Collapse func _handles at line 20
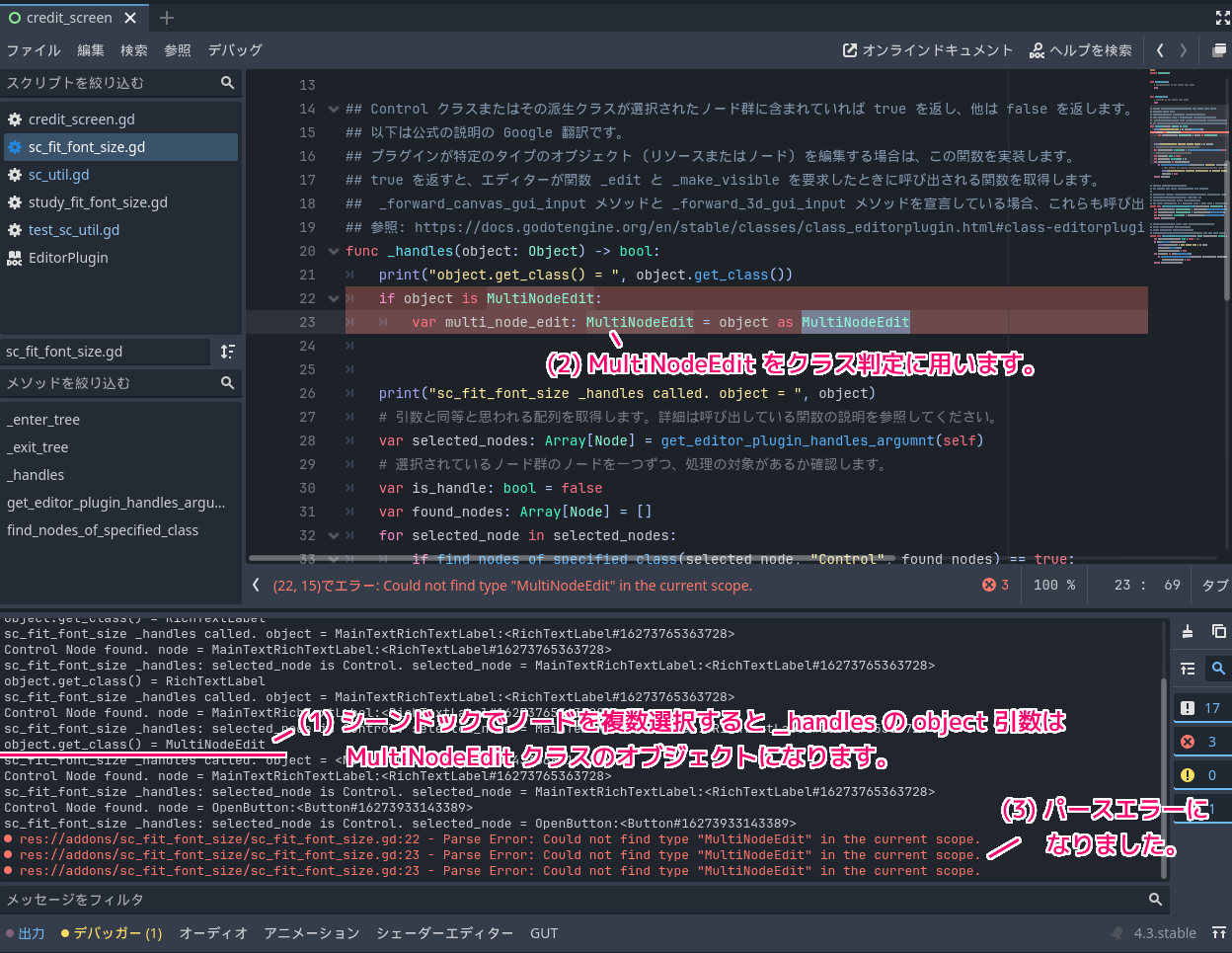 tap(333, 252)
